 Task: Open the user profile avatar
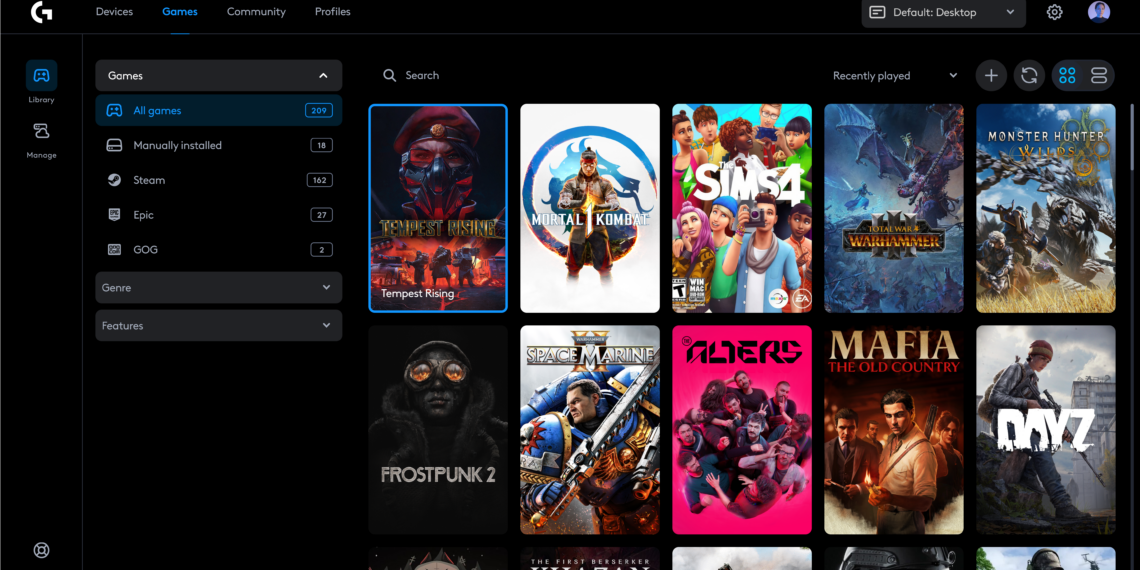tap(1099, 12)
